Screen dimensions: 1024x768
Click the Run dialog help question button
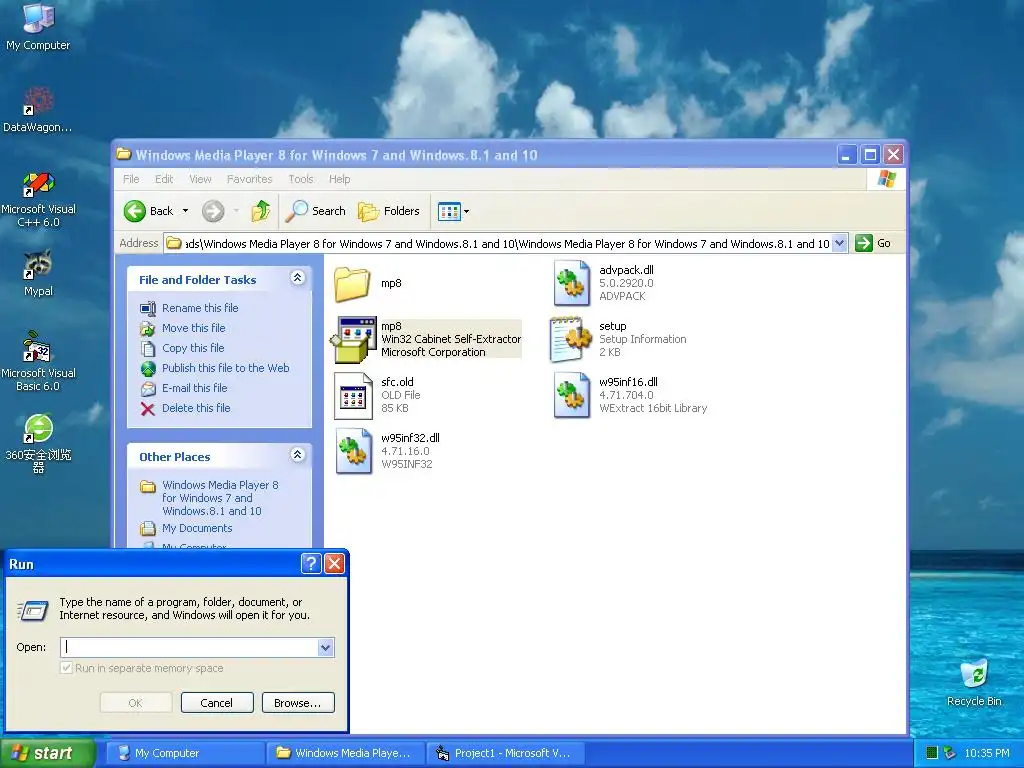click(x=311, y=564)
